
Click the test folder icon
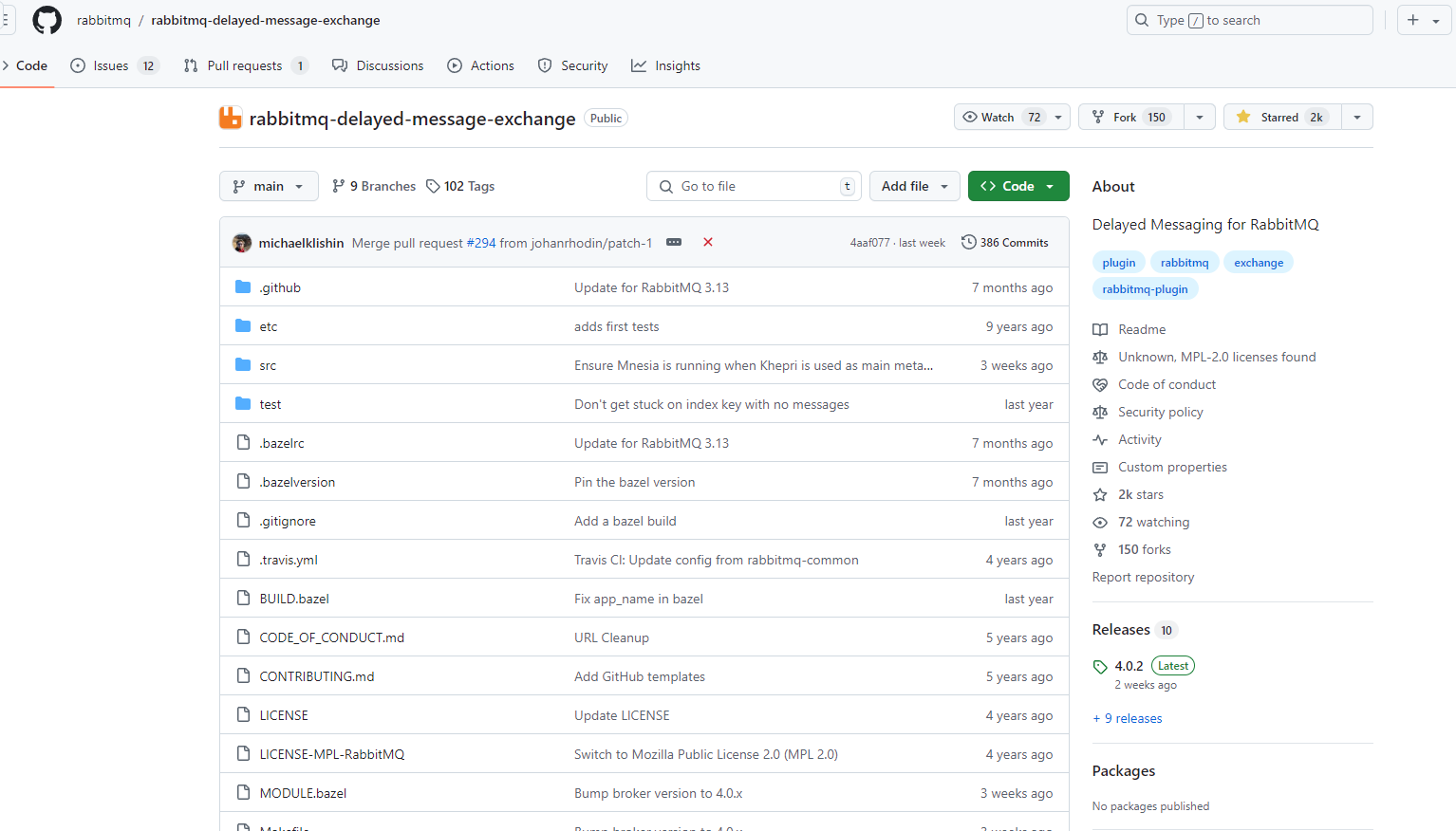click(243, 403)
